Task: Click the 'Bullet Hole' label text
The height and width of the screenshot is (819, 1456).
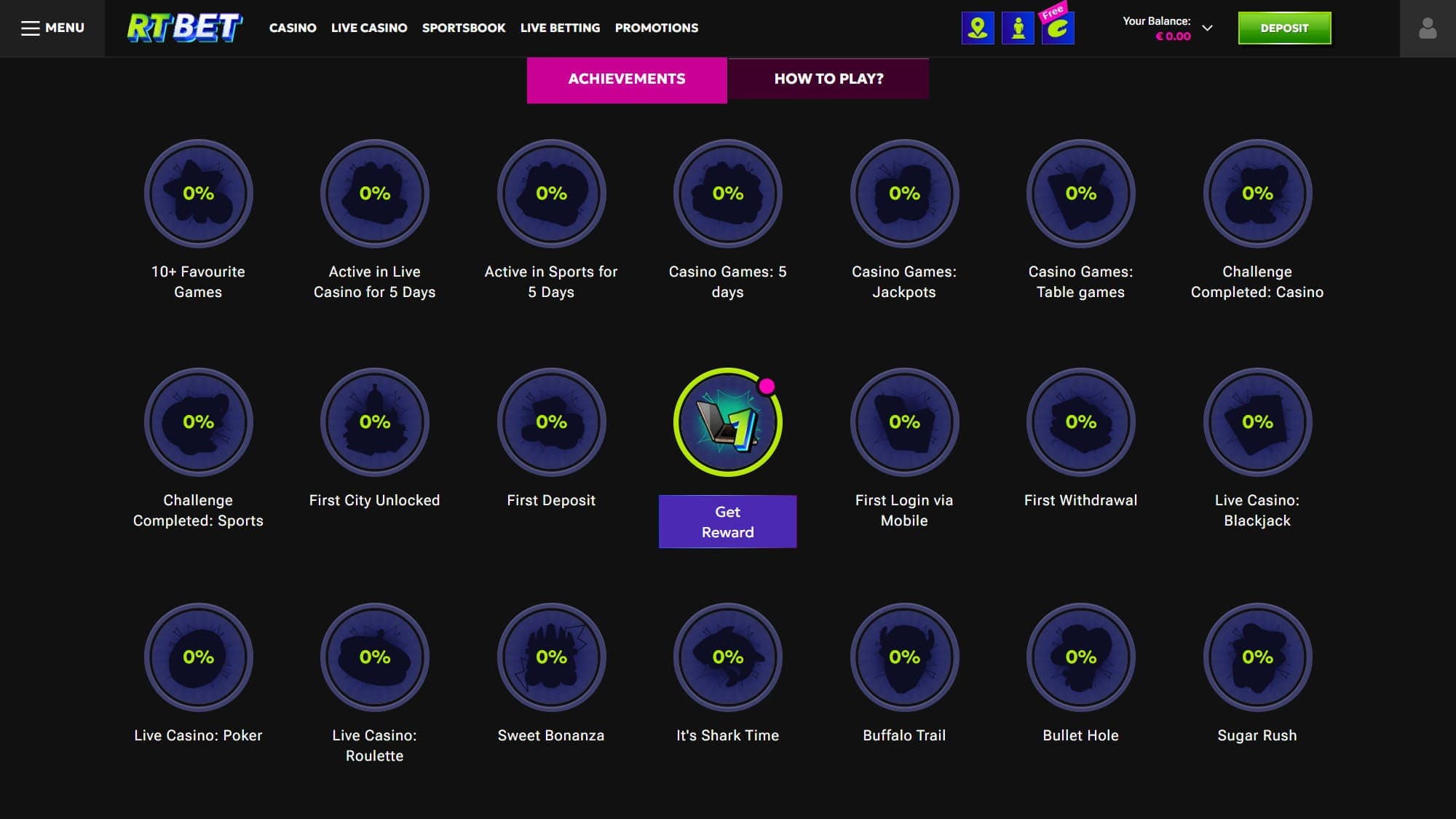Action: point(1080,735)
